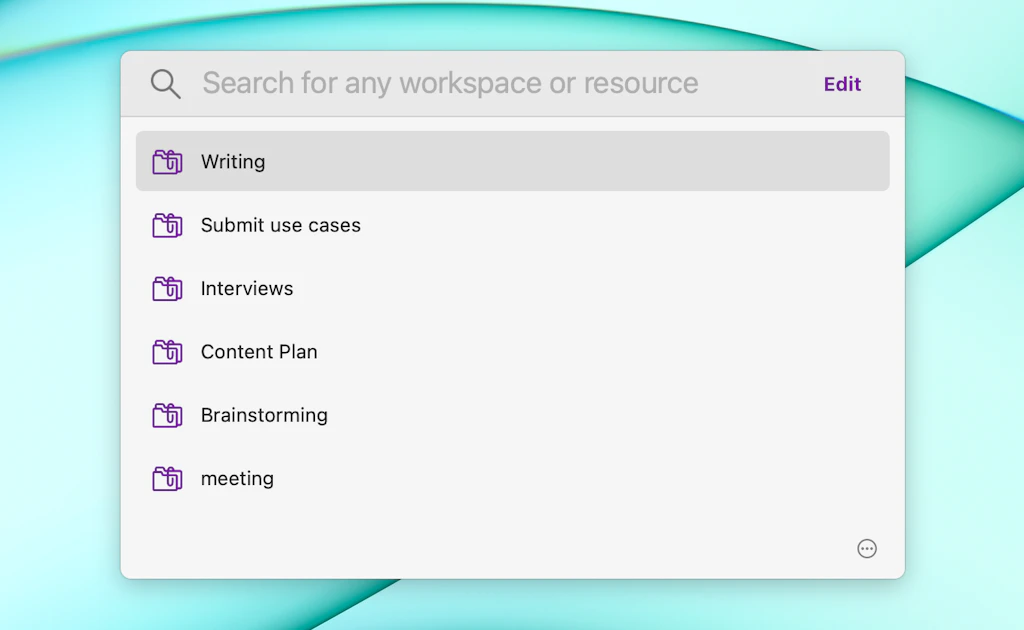This screenshot has height=630, width=1024.
Task: Click the Writing workspace folder icon
Action: coord(167,162)
